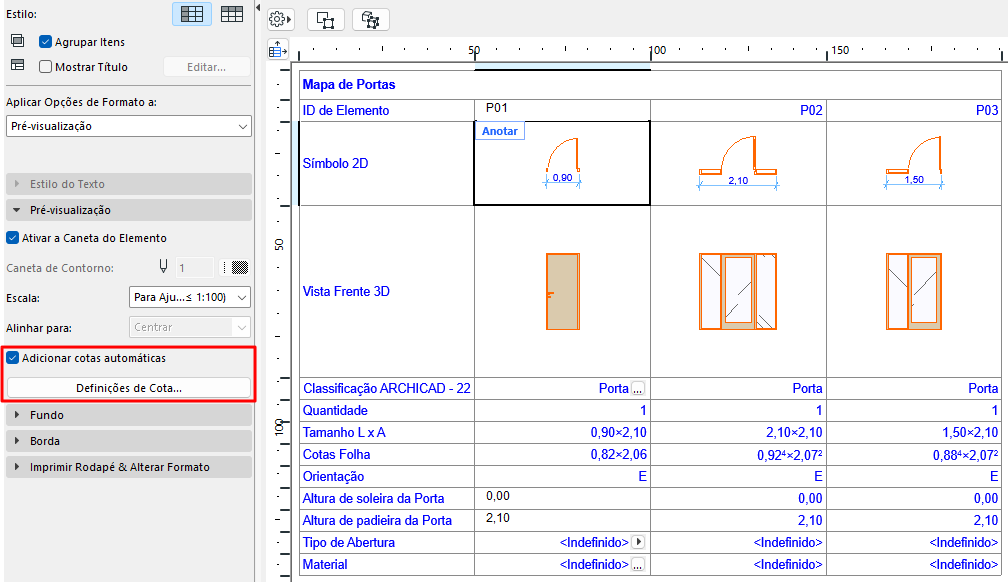Open the gear settings menu above the schedule
1008x582 pixels.
coord(281,19)
